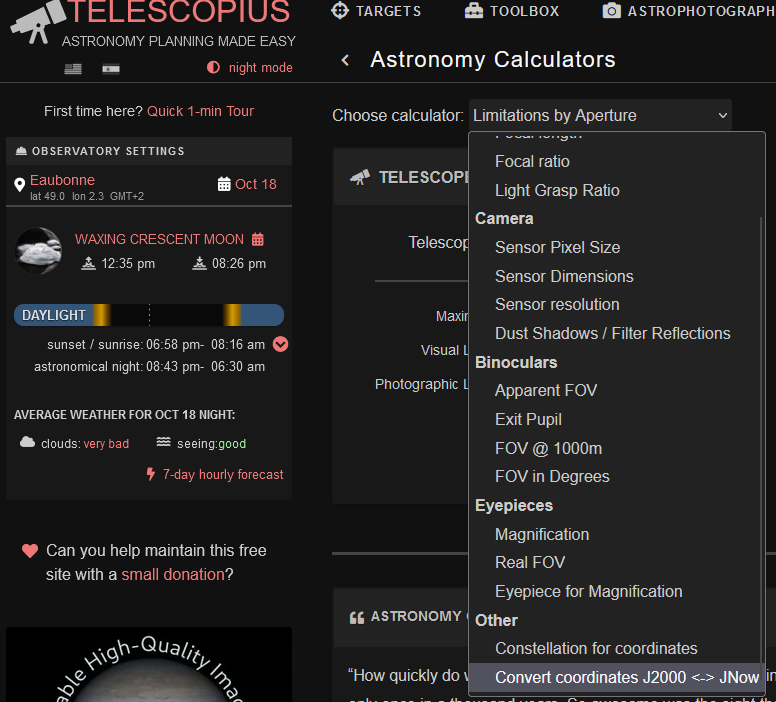This screenshot has height=702, width=776.
Task: Change the date Oct 18
Action: tap(256, 184)
